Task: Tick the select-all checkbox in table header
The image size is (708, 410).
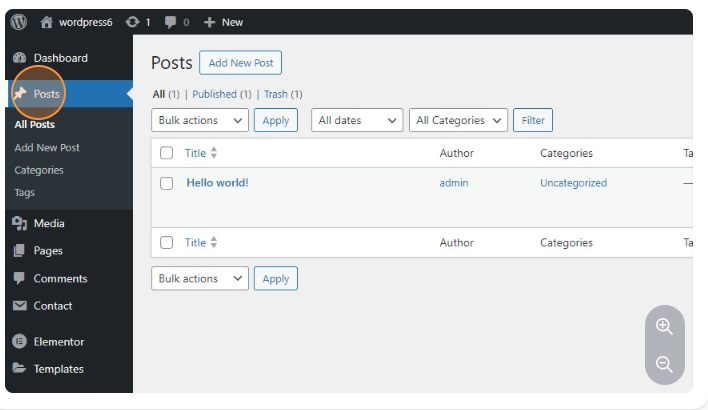Action: coord(167,153)
